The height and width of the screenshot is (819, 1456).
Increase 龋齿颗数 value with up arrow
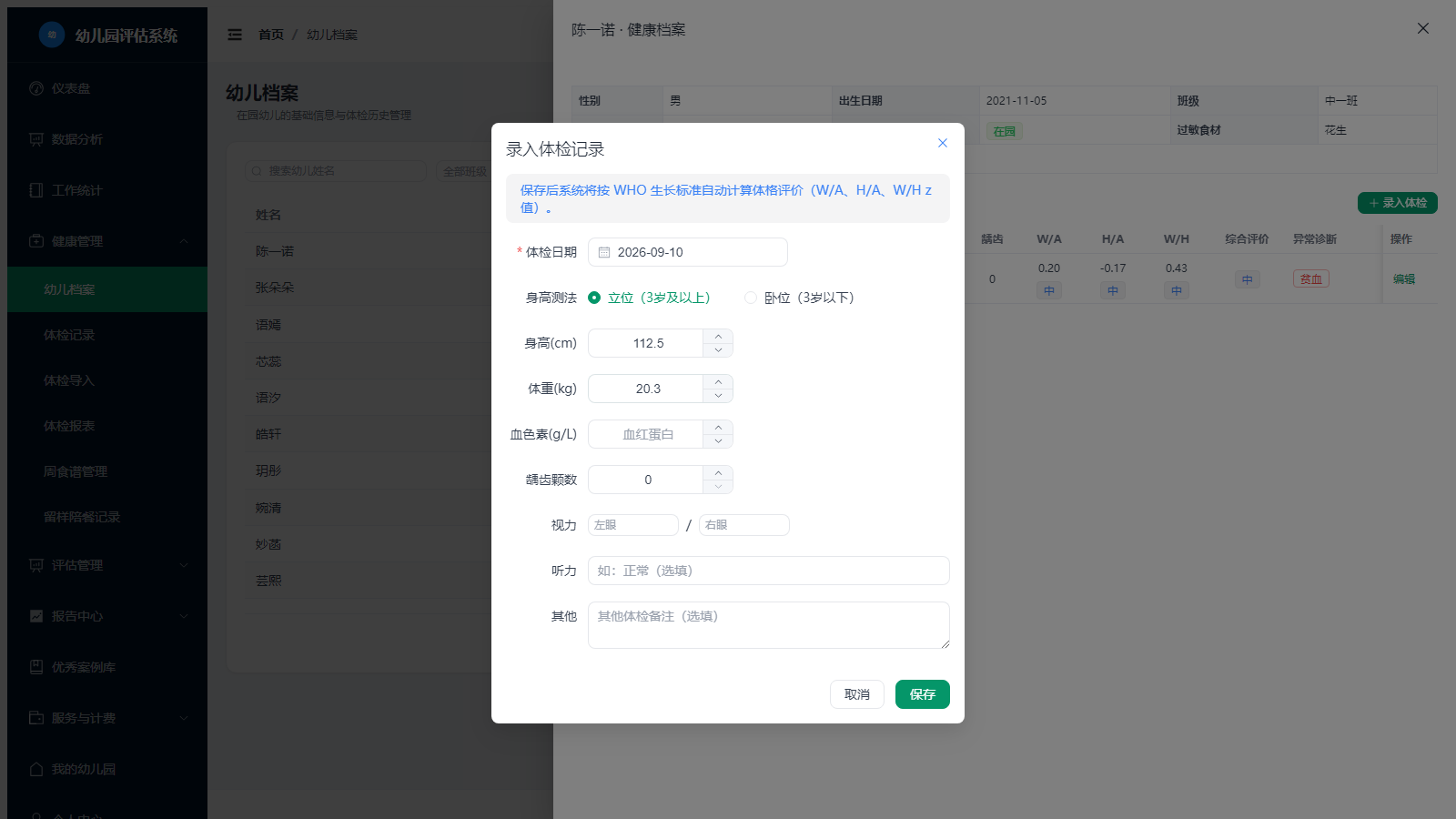point(718,472)
